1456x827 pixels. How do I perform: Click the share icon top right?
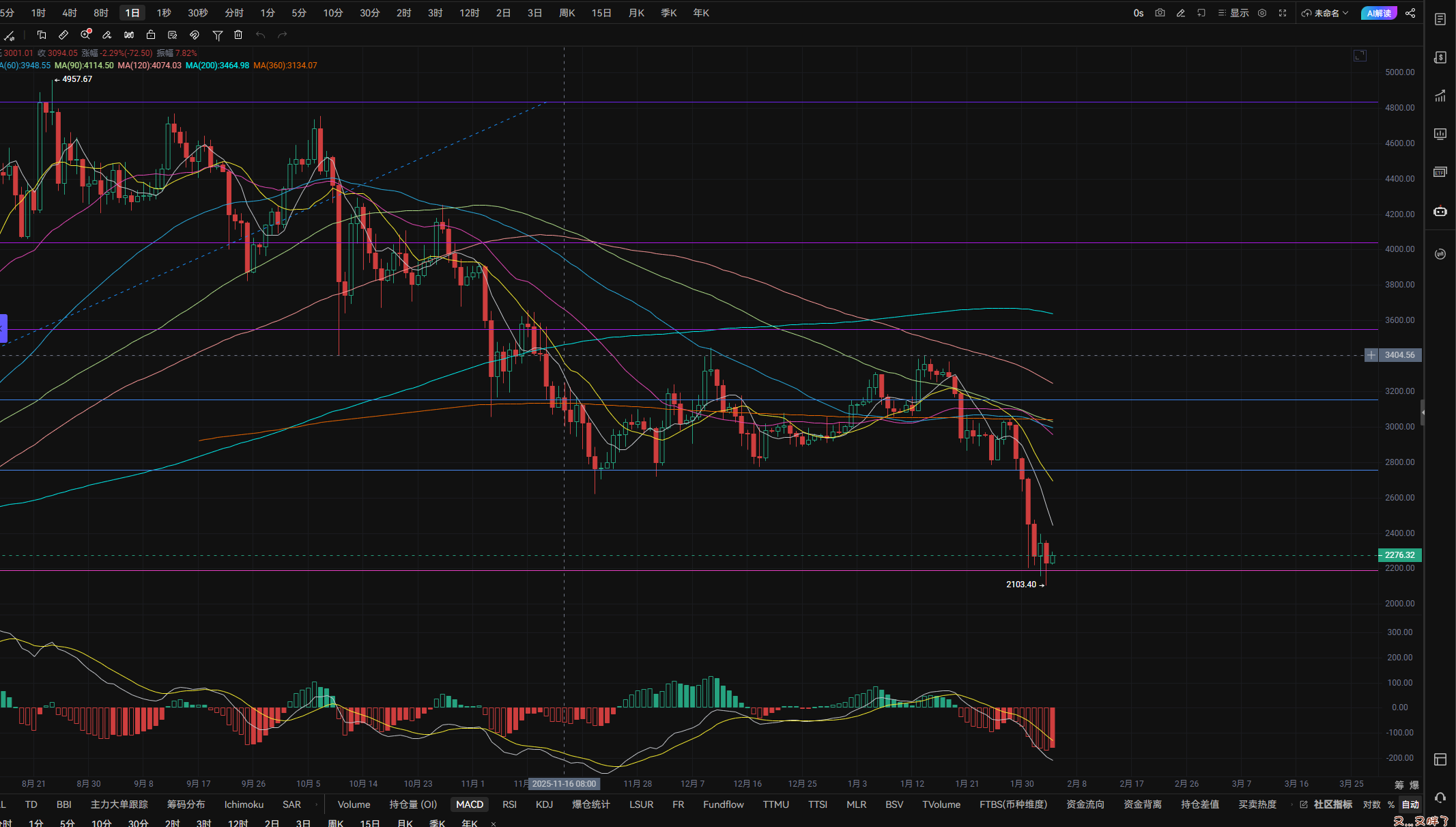[1410, 13]
